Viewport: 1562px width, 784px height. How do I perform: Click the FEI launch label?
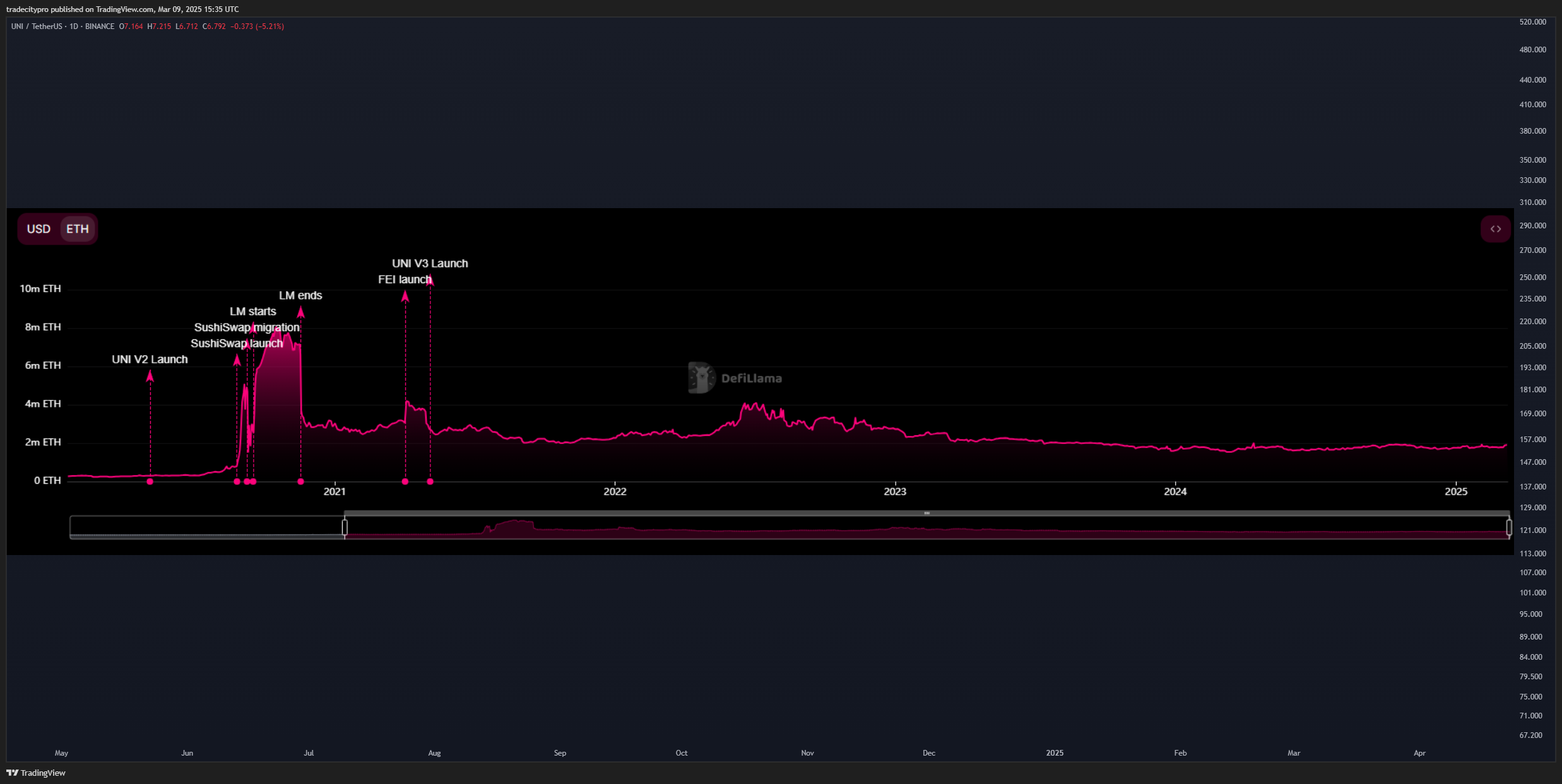coord(405,279)
